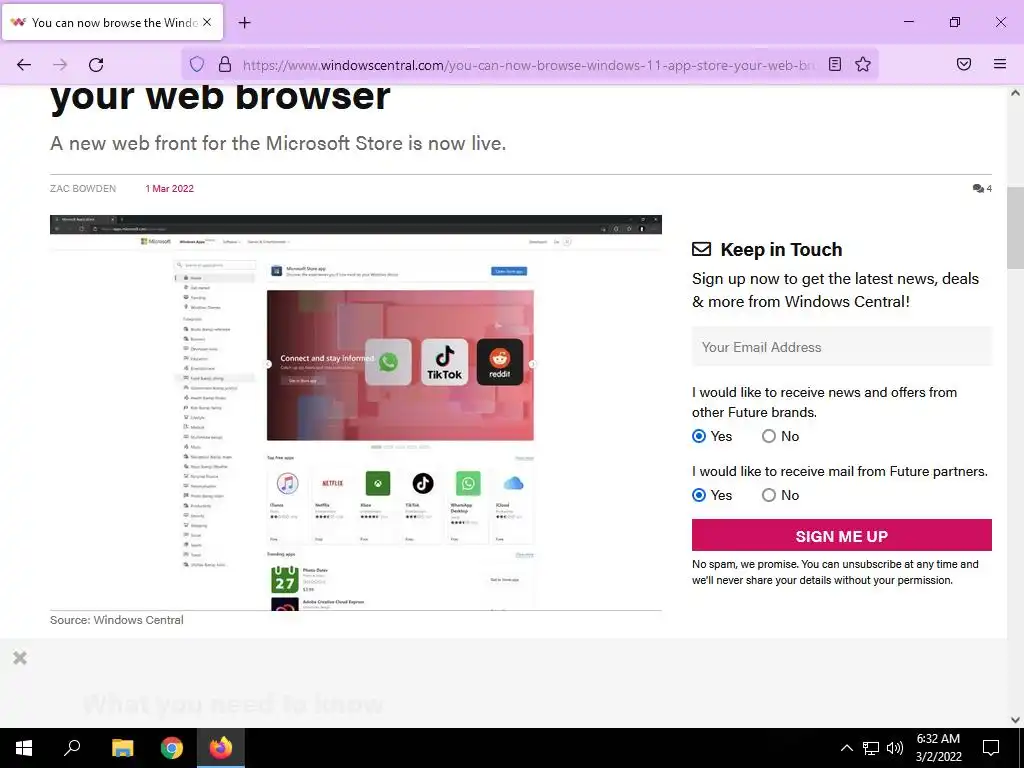Open Firefox application menu
Viewport: 1024px width, 768px height.
[1000, 64]
